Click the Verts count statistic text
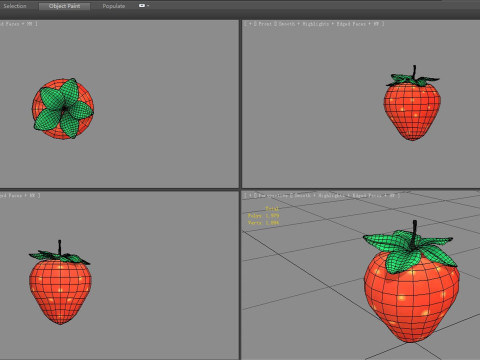The height and width of the screenshot is (360, 480). [x=263, y=223]
